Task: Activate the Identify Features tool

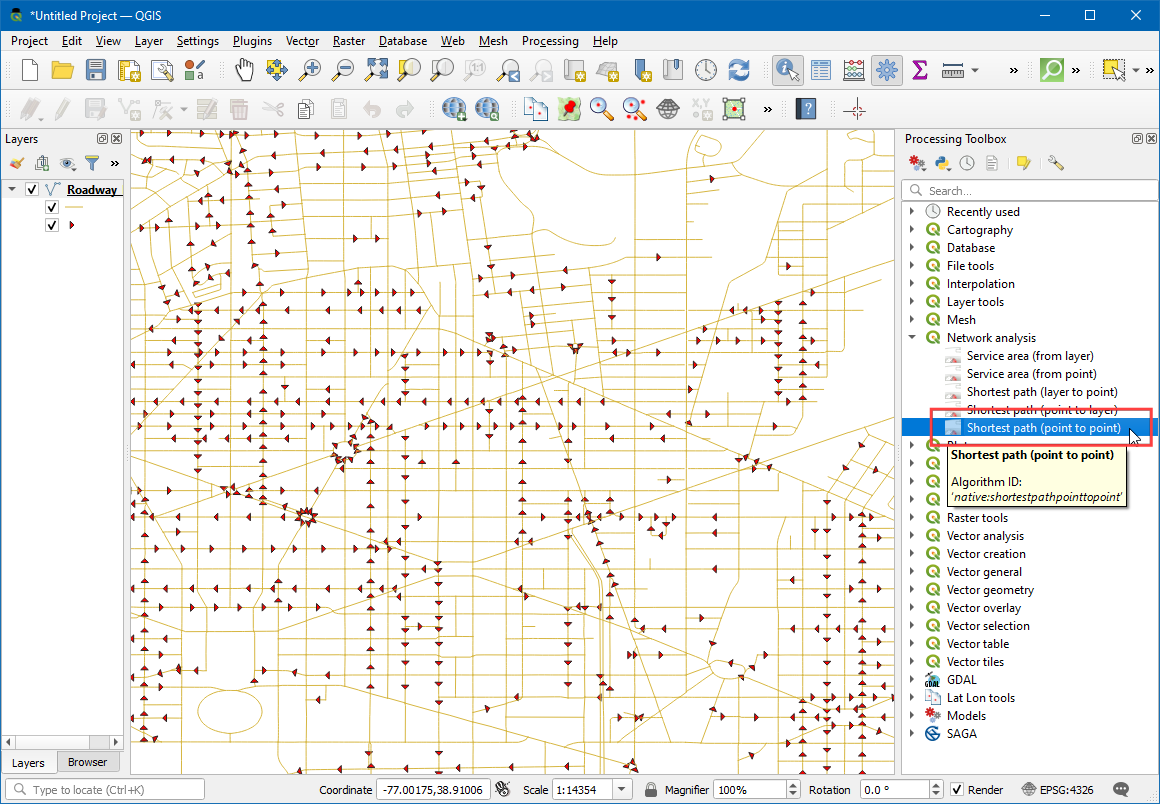Action: tap(788, 70)
